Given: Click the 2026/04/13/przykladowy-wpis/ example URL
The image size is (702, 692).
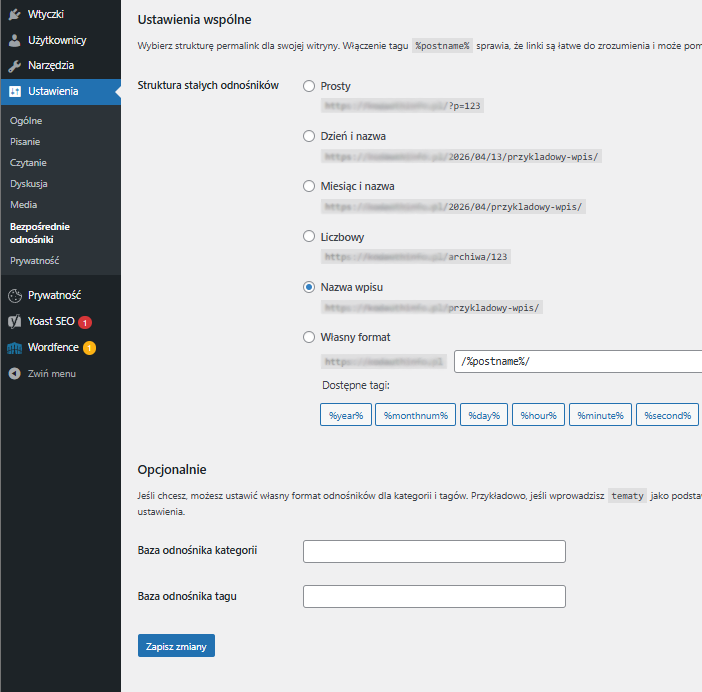Looking at the screenshot, I should click(x=461, y=157).
